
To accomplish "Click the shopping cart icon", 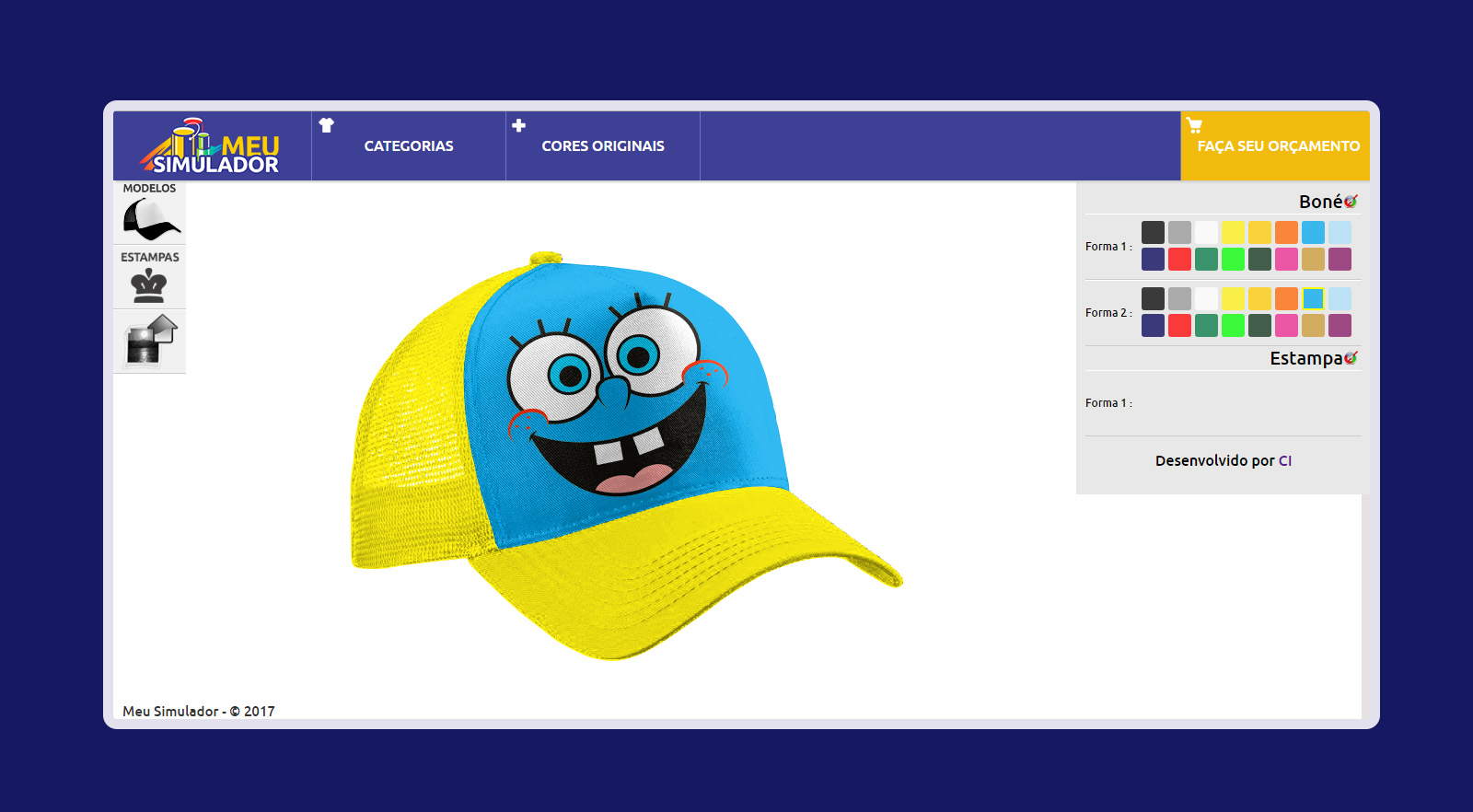I will (x=1194, y=125).
